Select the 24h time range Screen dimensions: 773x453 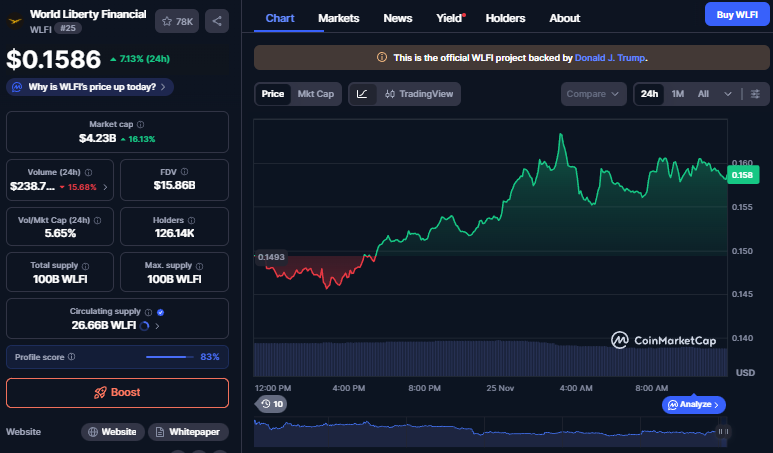(x=649, y=94)
